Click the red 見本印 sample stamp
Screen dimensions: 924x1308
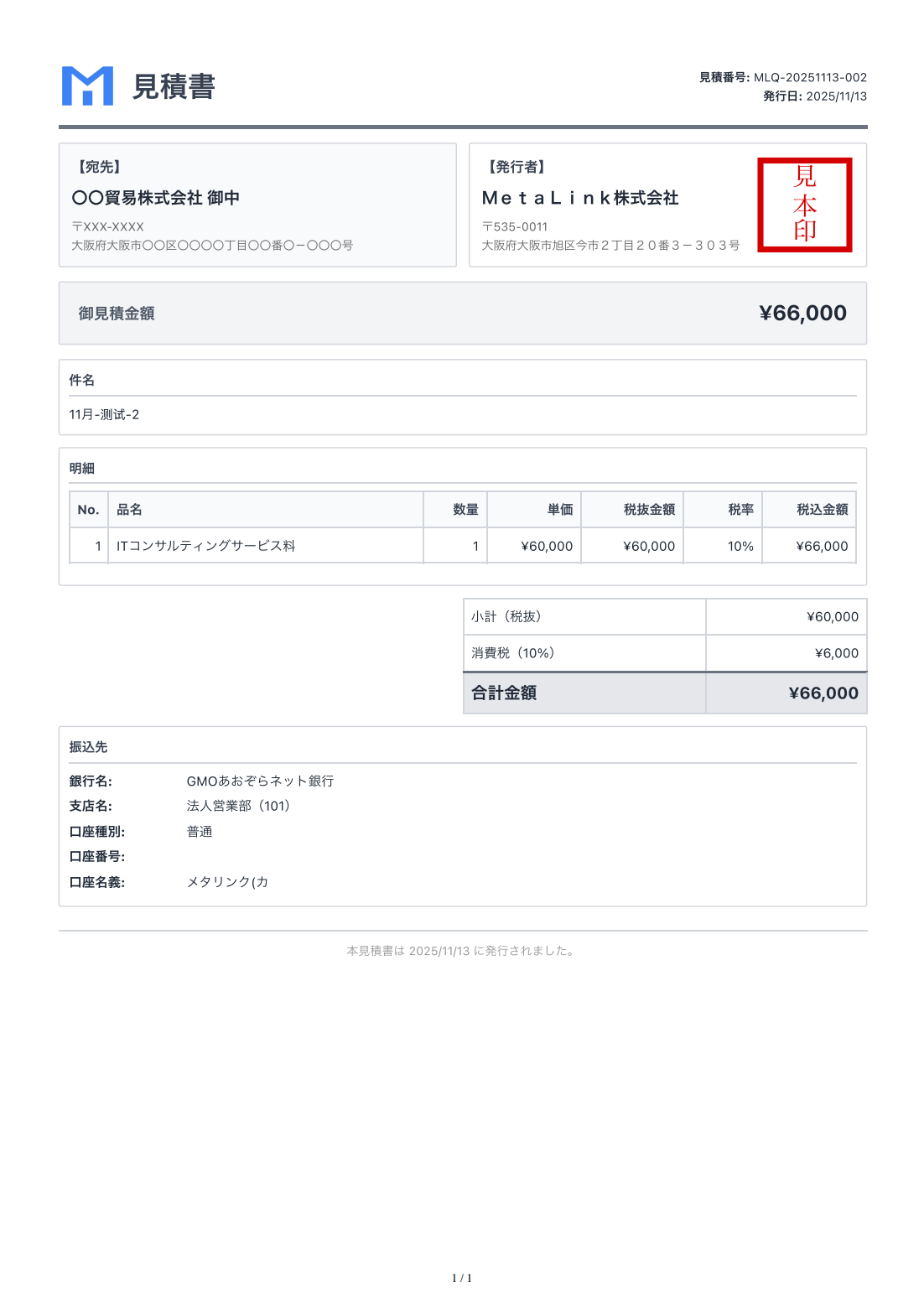pyautogui.click(x=805, y=204)
